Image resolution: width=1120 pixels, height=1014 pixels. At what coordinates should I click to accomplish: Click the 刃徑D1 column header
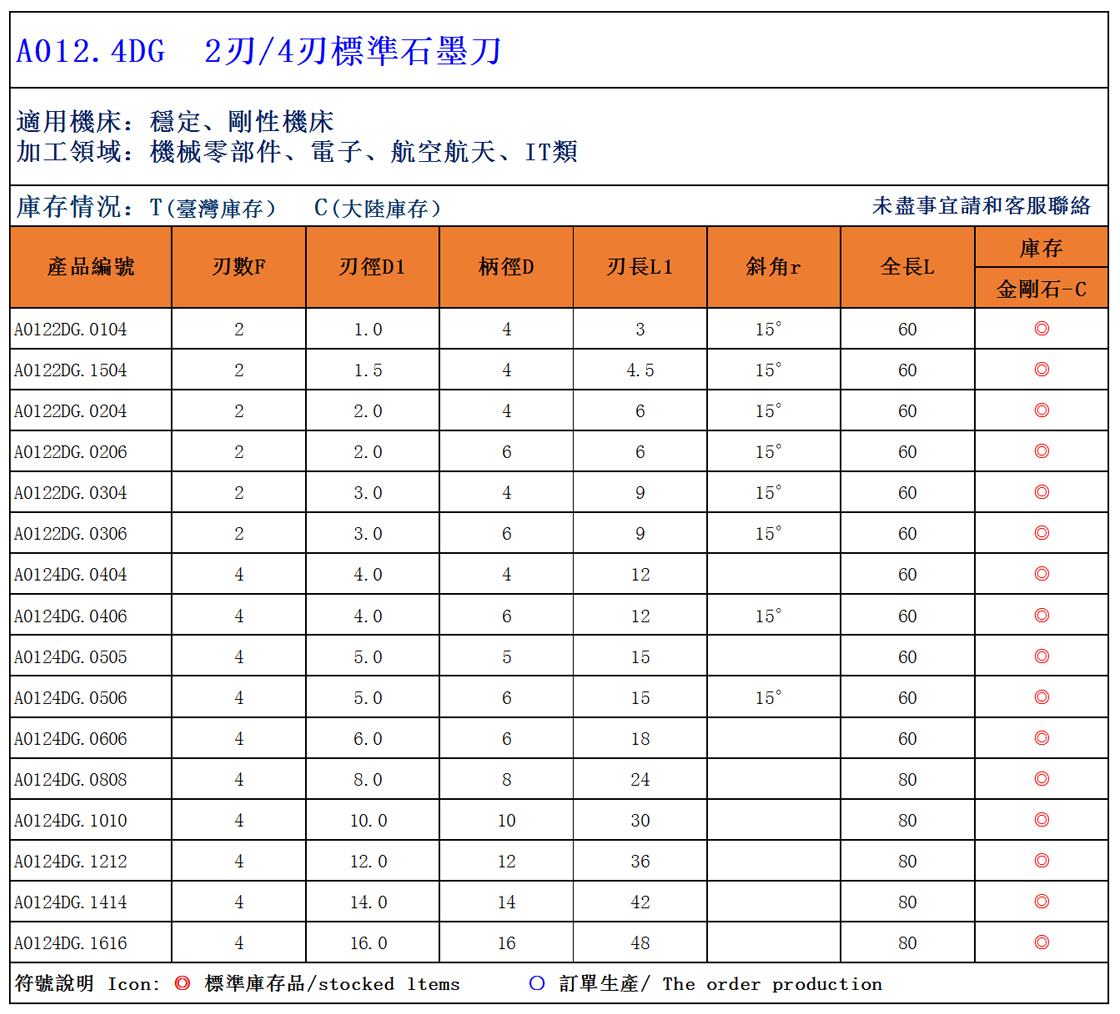tap(372, 267)
